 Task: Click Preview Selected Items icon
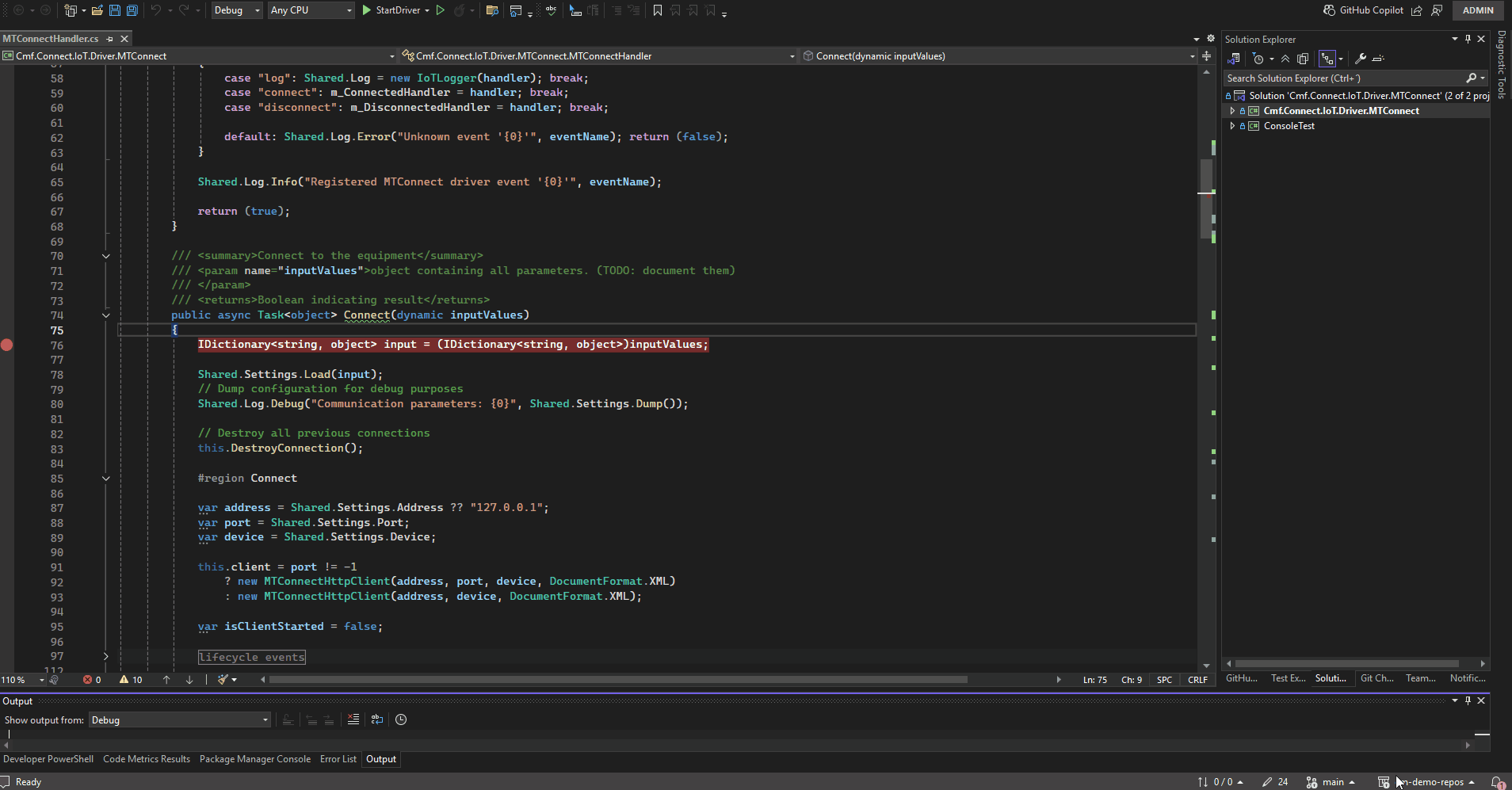(1378, 59)
